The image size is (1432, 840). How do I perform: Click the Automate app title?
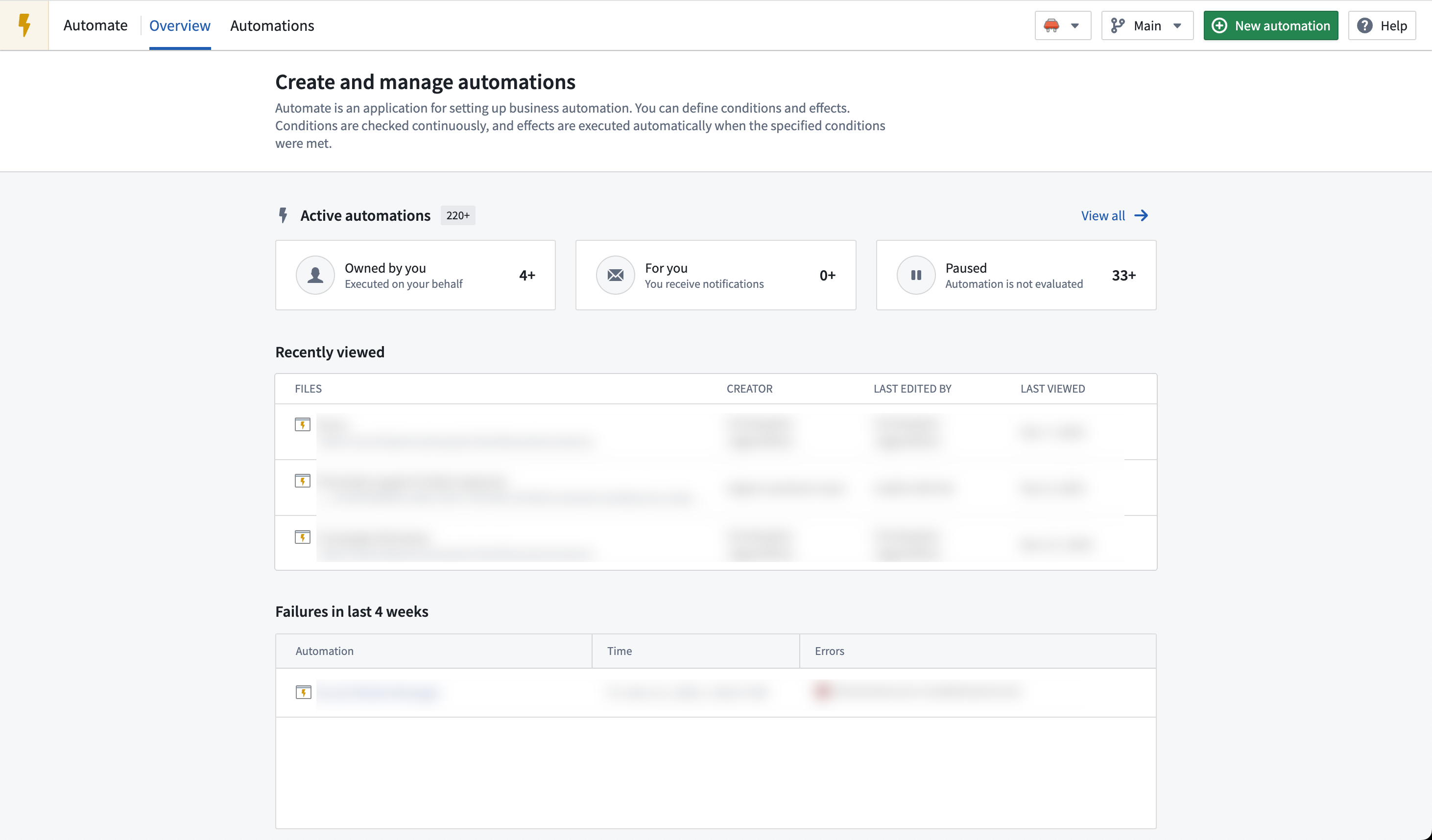(x=95, y=25)
